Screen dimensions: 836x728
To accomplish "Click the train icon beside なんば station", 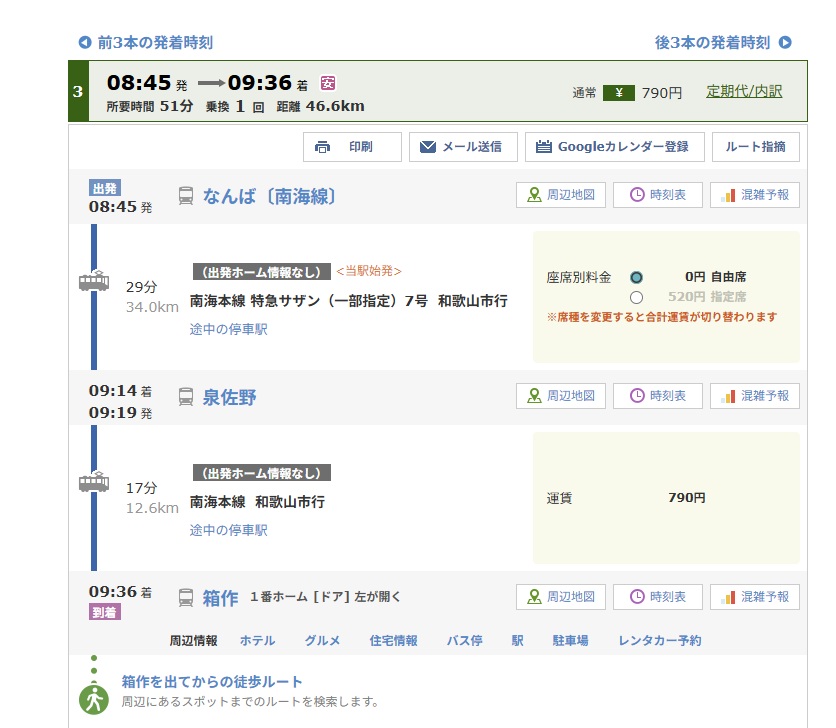I will [x=186, y=196].
